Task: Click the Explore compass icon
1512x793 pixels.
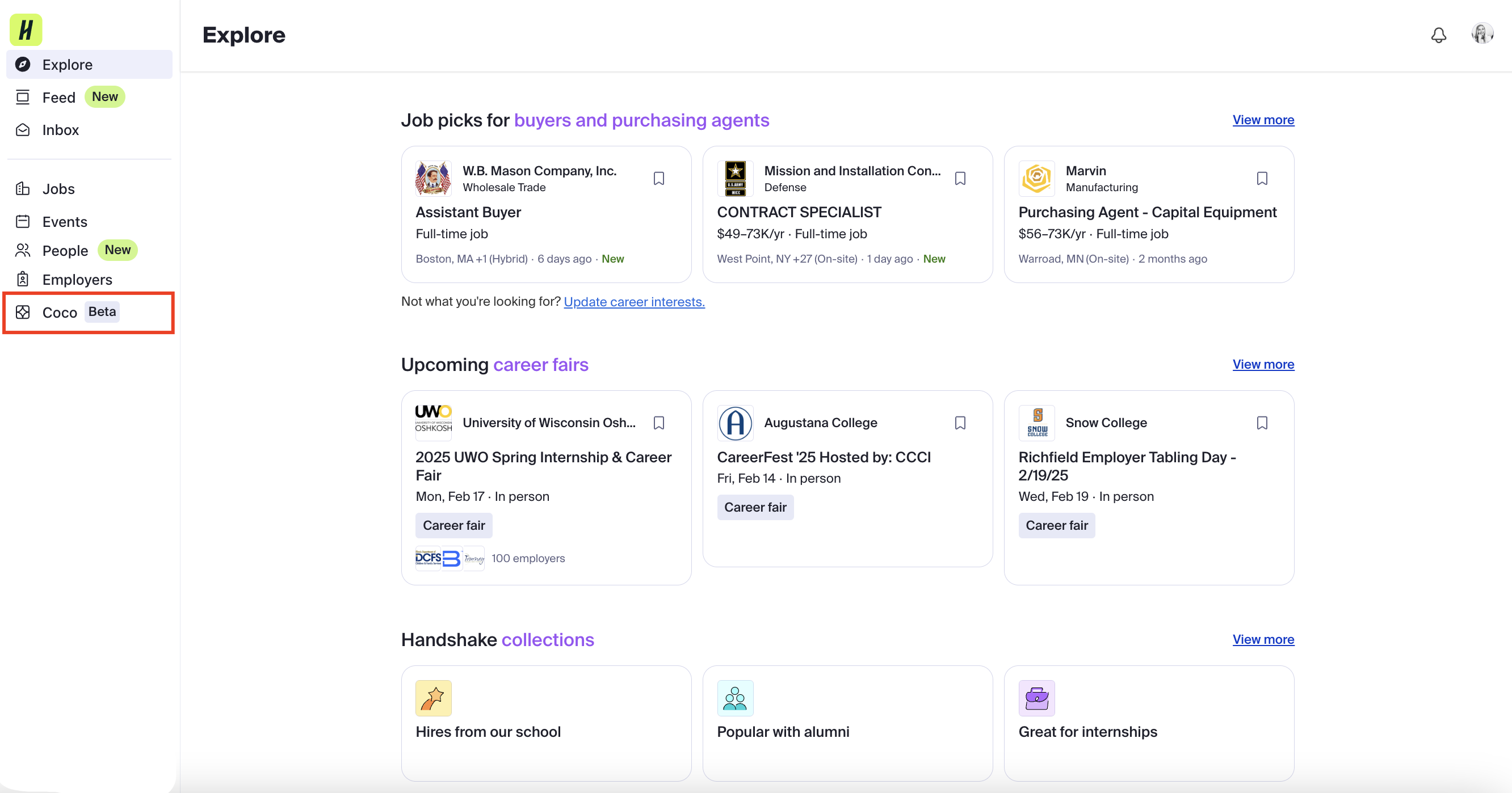Action: coord(23,65)
